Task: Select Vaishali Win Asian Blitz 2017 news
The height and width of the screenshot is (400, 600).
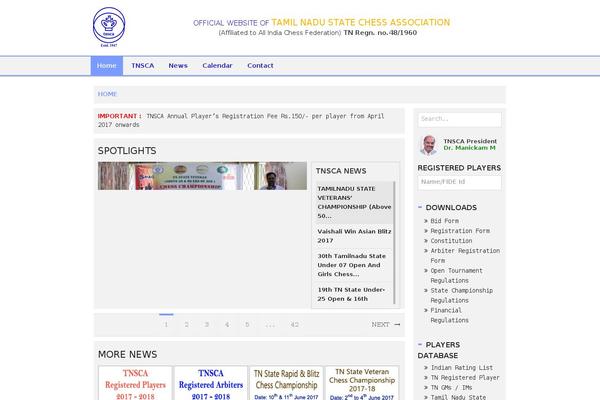Action: point(354,236)
